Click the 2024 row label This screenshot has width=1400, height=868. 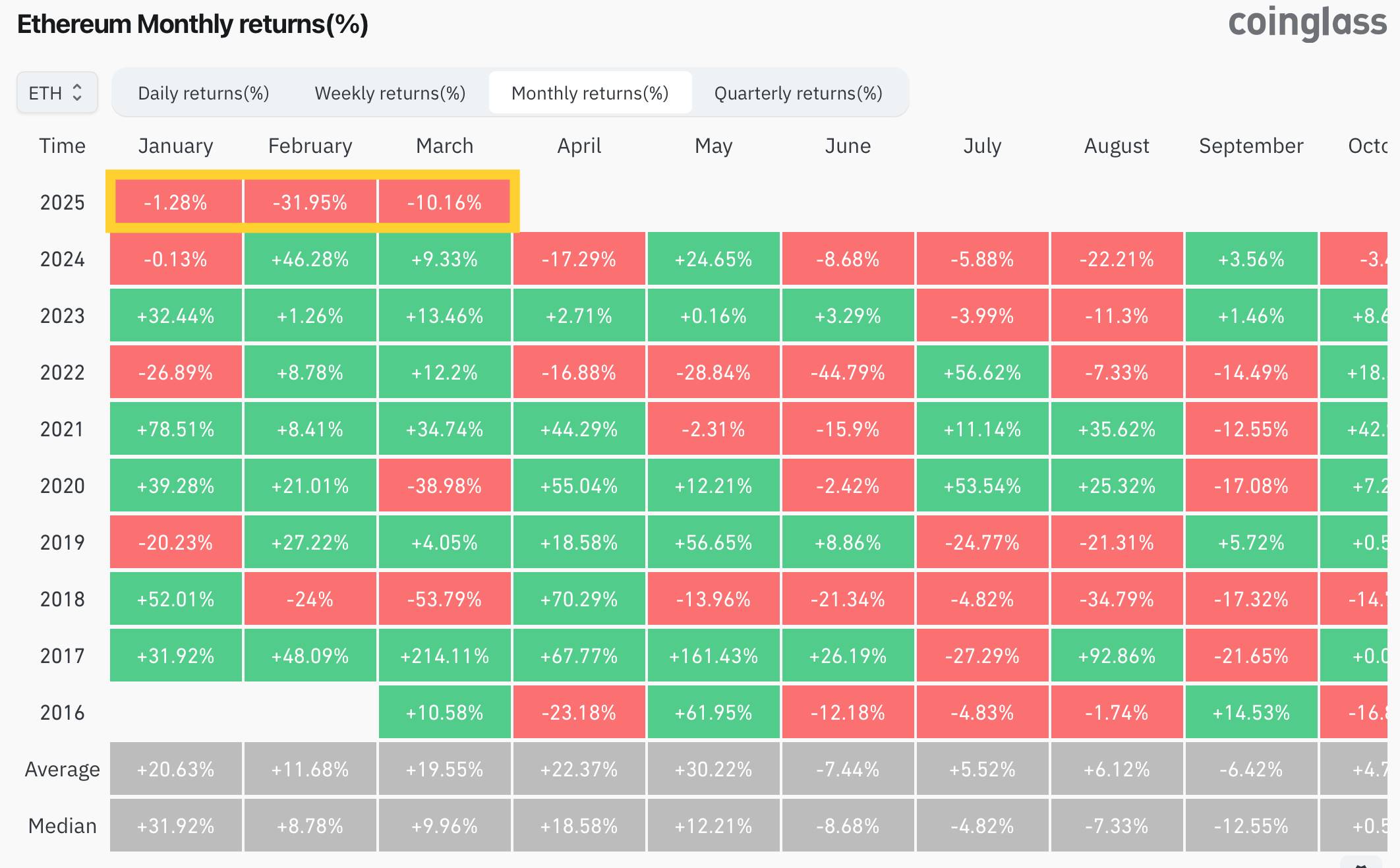(62, 259)
